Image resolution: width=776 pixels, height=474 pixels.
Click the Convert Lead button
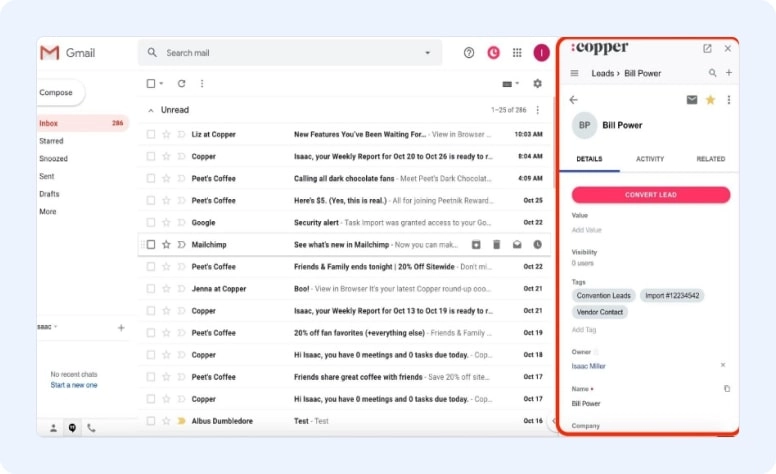point(650,195)
